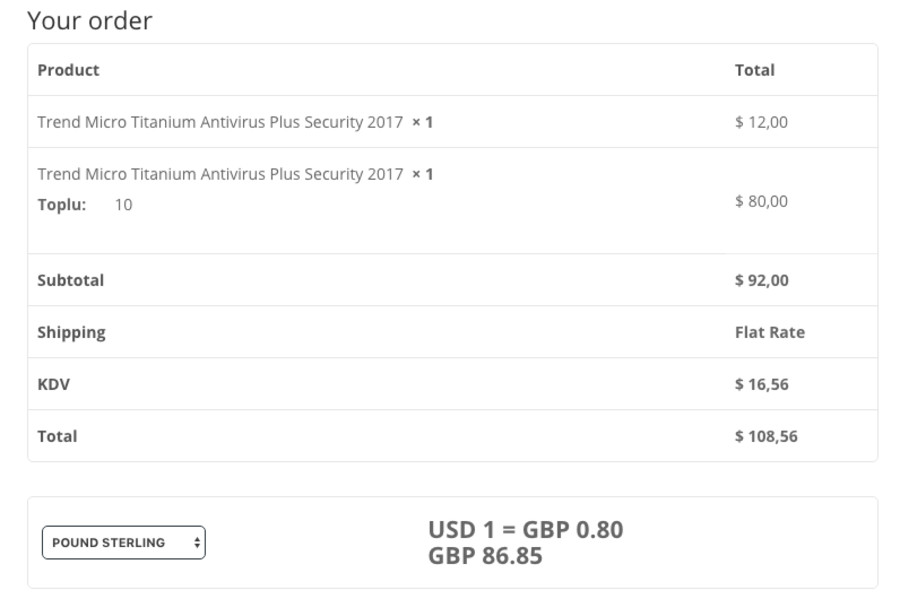Click the Toplu label
Screen dimensions: 900x616
coord(62,205)
